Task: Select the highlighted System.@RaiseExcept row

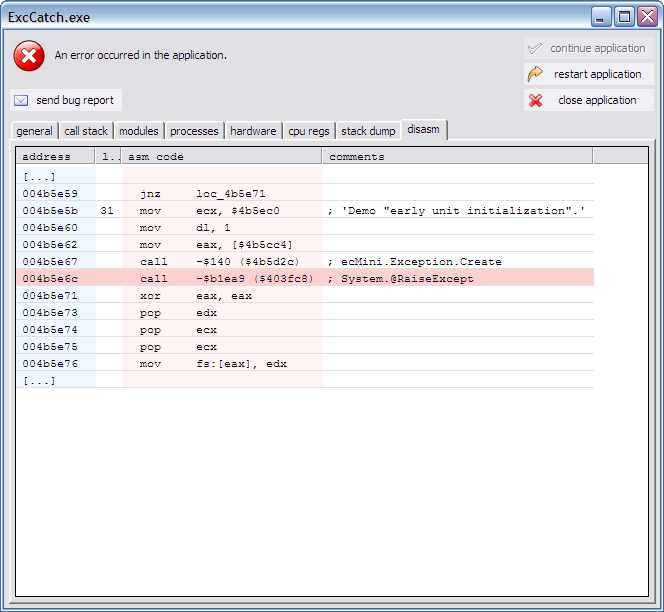Action: click(x=305, y=279)
